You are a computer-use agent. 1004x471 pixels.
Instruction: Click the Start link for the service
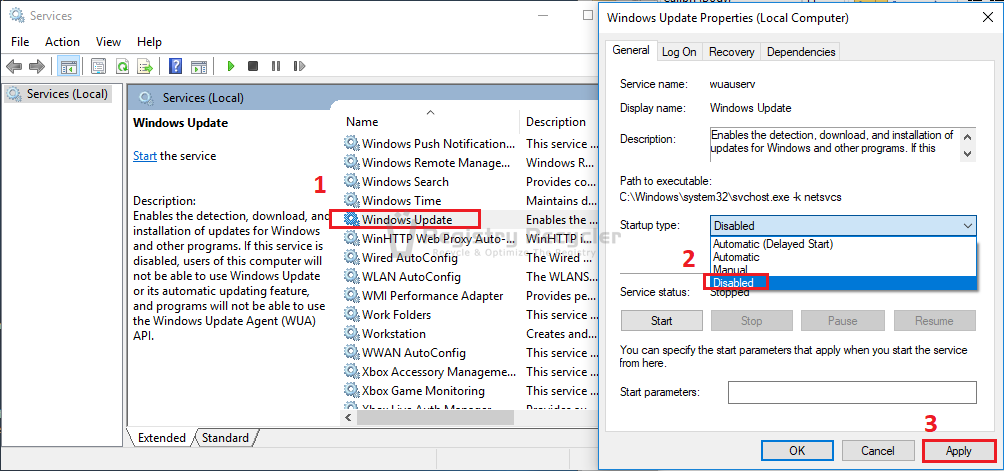click(x=145, y=156)
